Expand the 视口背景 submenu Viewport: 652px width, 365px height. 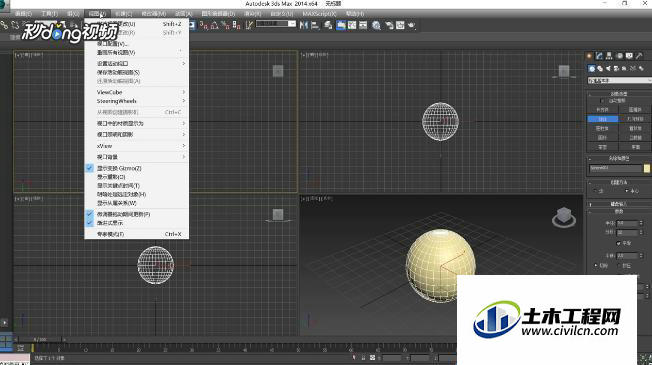point(136,157)
